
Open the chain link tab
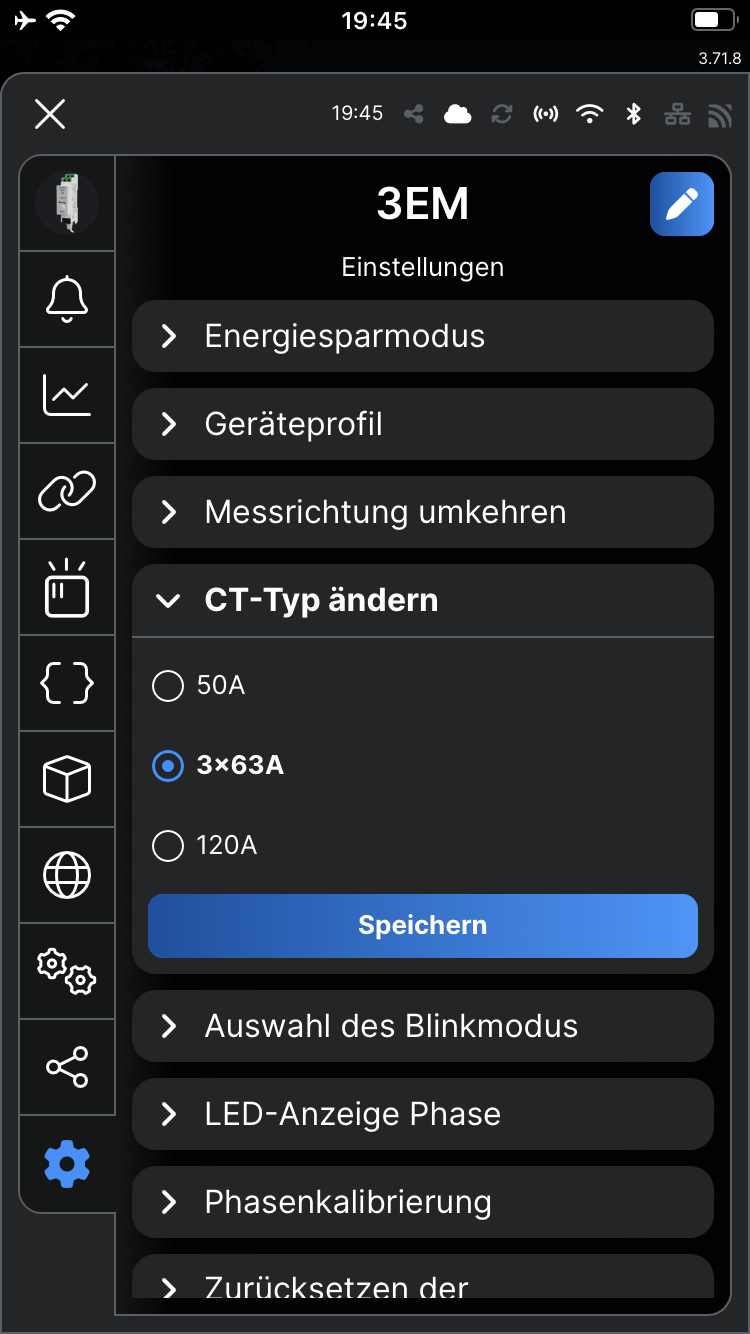(67, 491)
